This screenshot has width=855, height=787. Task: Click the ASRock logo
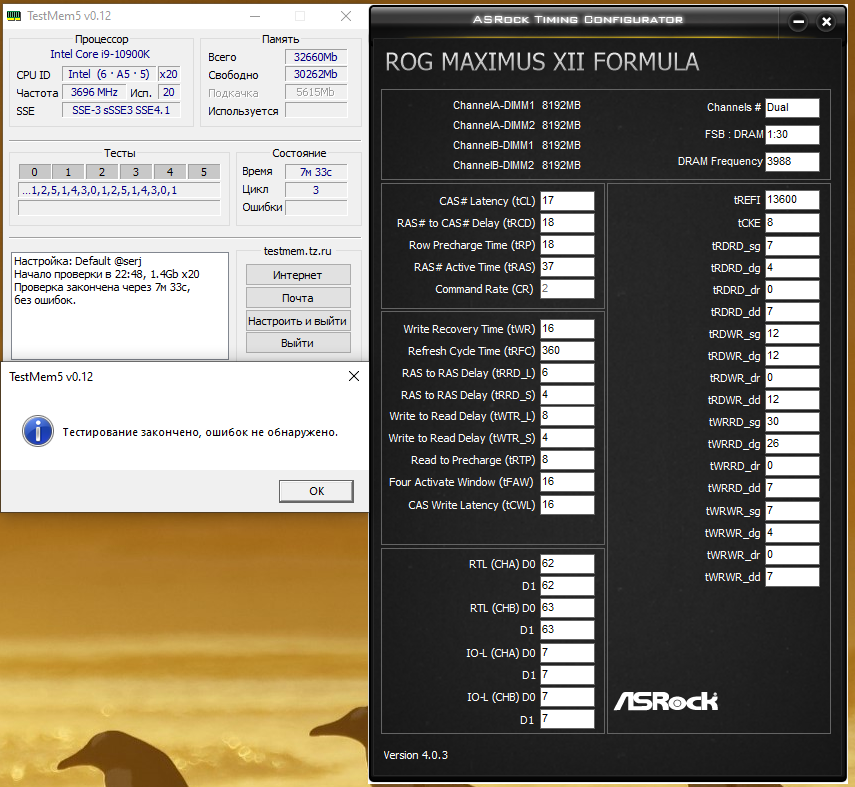tap(666, 701)
